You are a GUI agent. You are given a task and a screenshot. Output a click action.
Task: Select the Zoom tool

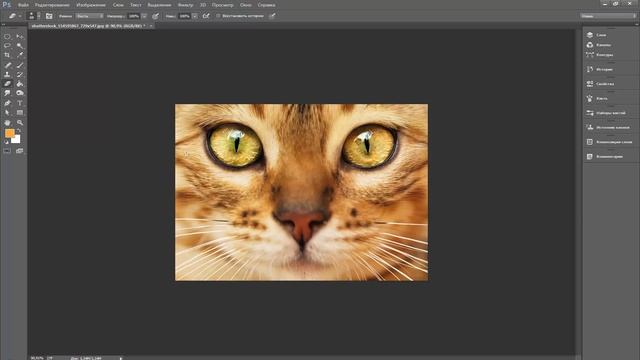[x=20, y=122]
